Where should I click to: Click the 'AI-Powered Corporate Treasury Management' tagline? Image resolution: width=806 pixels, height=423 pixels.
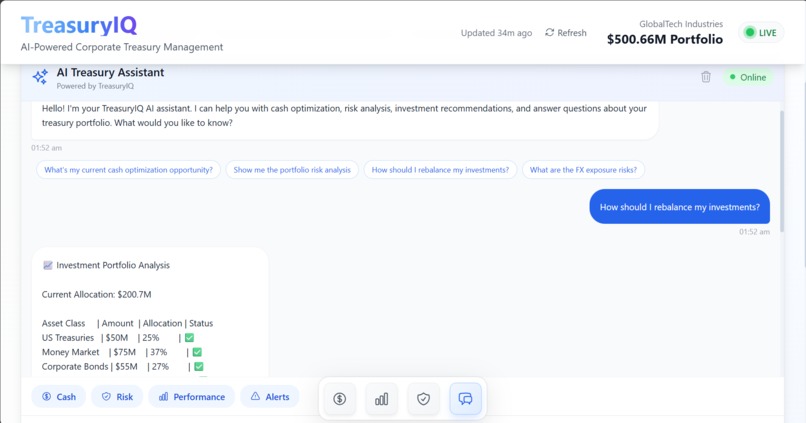(x=122, y=47)
